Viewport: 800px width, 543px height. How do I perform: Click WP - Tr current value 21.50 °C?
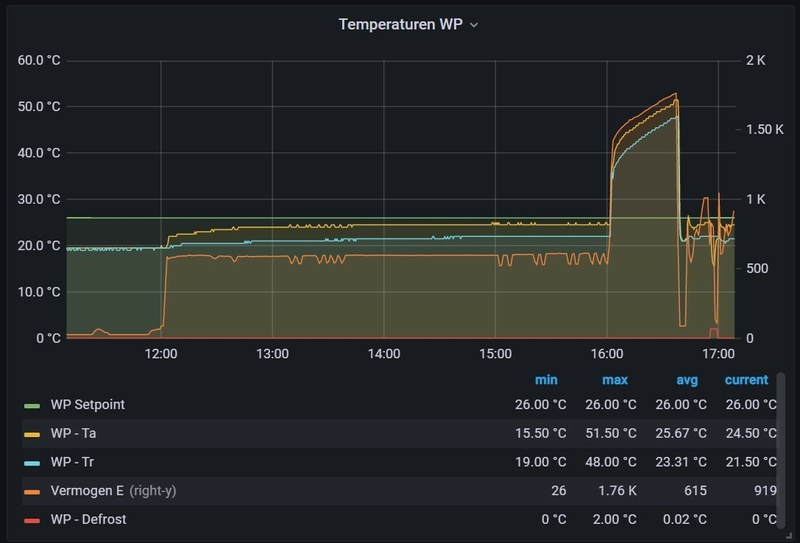pos(751,462)
